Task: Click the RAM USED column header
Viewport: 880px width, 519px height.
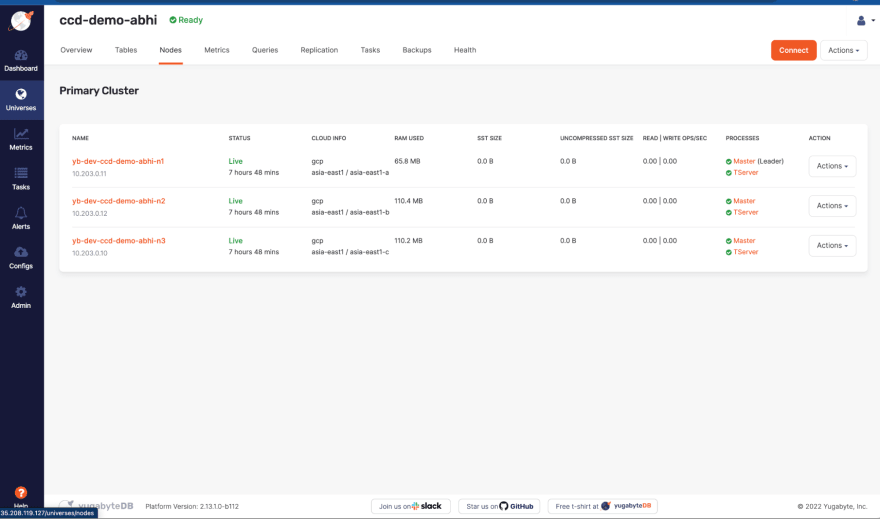Action: (409, 138)
